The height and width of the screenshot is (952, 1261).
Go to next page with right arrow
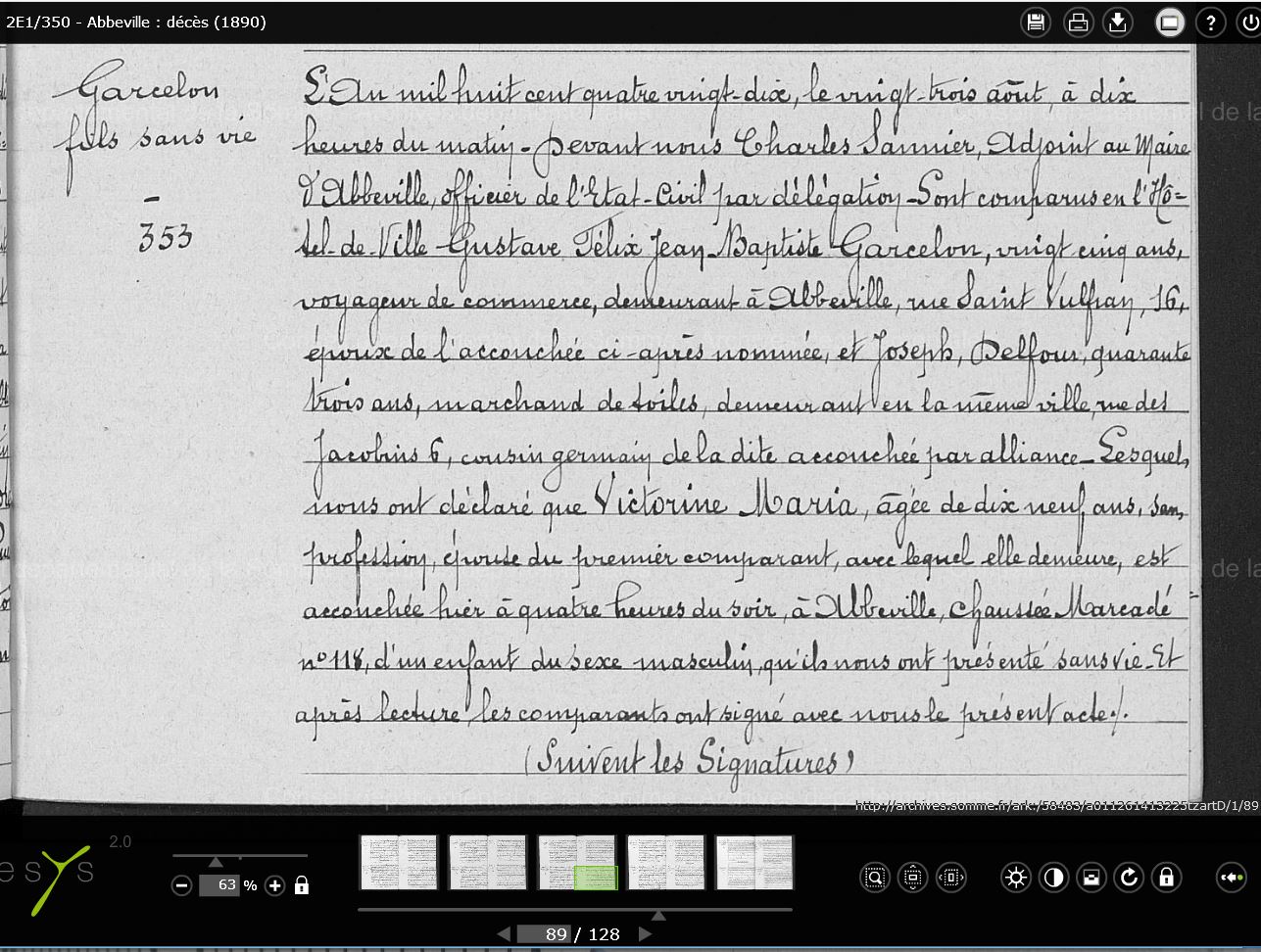[x=645, y=934]
